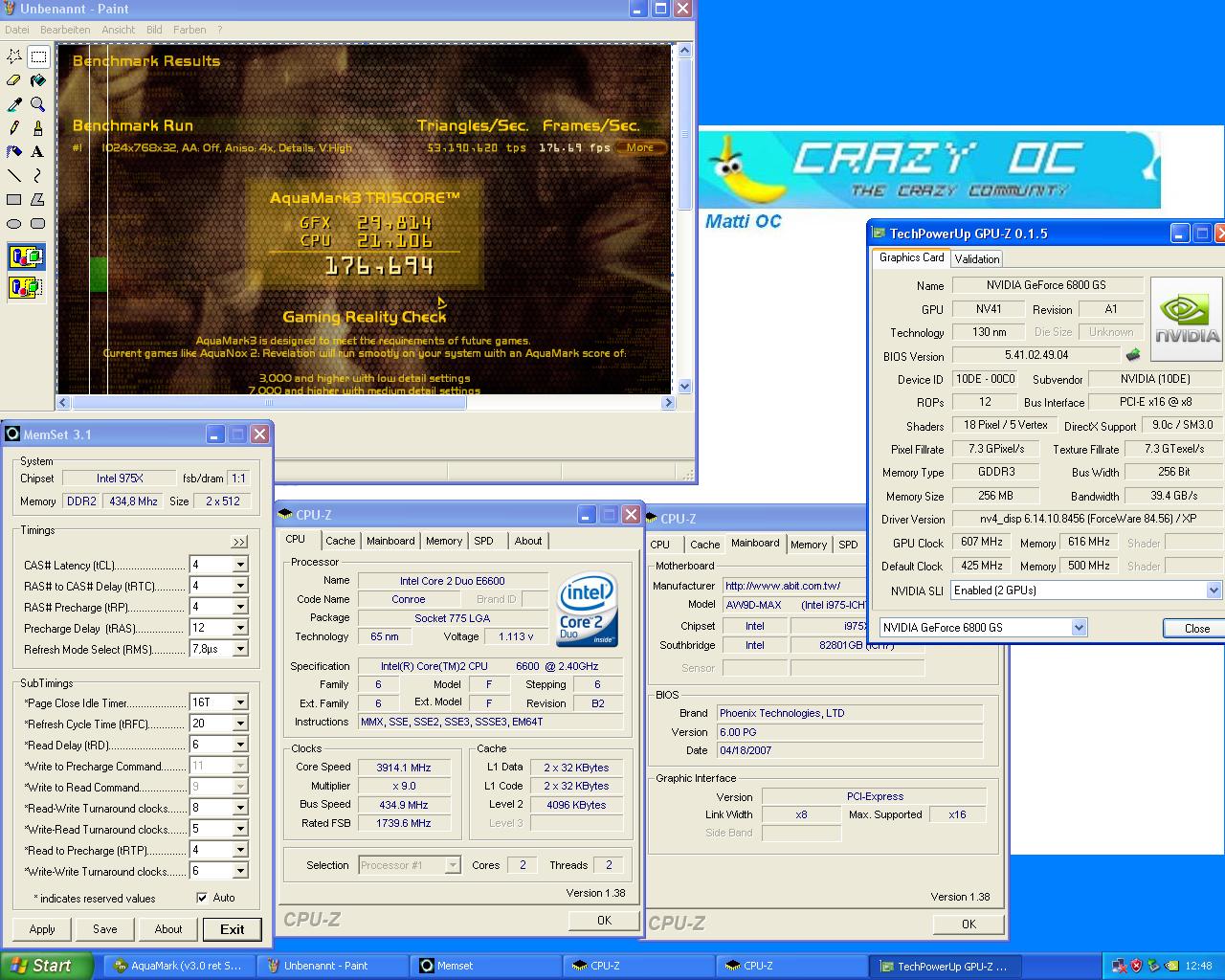Click the Paint horizontal scrollbar thumb

268,403
